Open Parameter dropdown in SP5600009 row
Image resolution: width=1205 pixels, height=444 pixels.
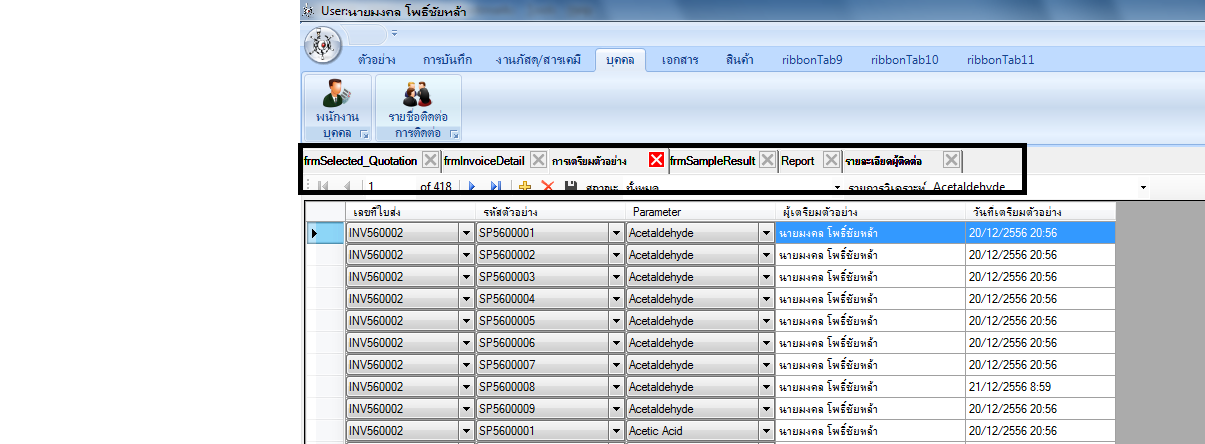(x=766, y=409)
